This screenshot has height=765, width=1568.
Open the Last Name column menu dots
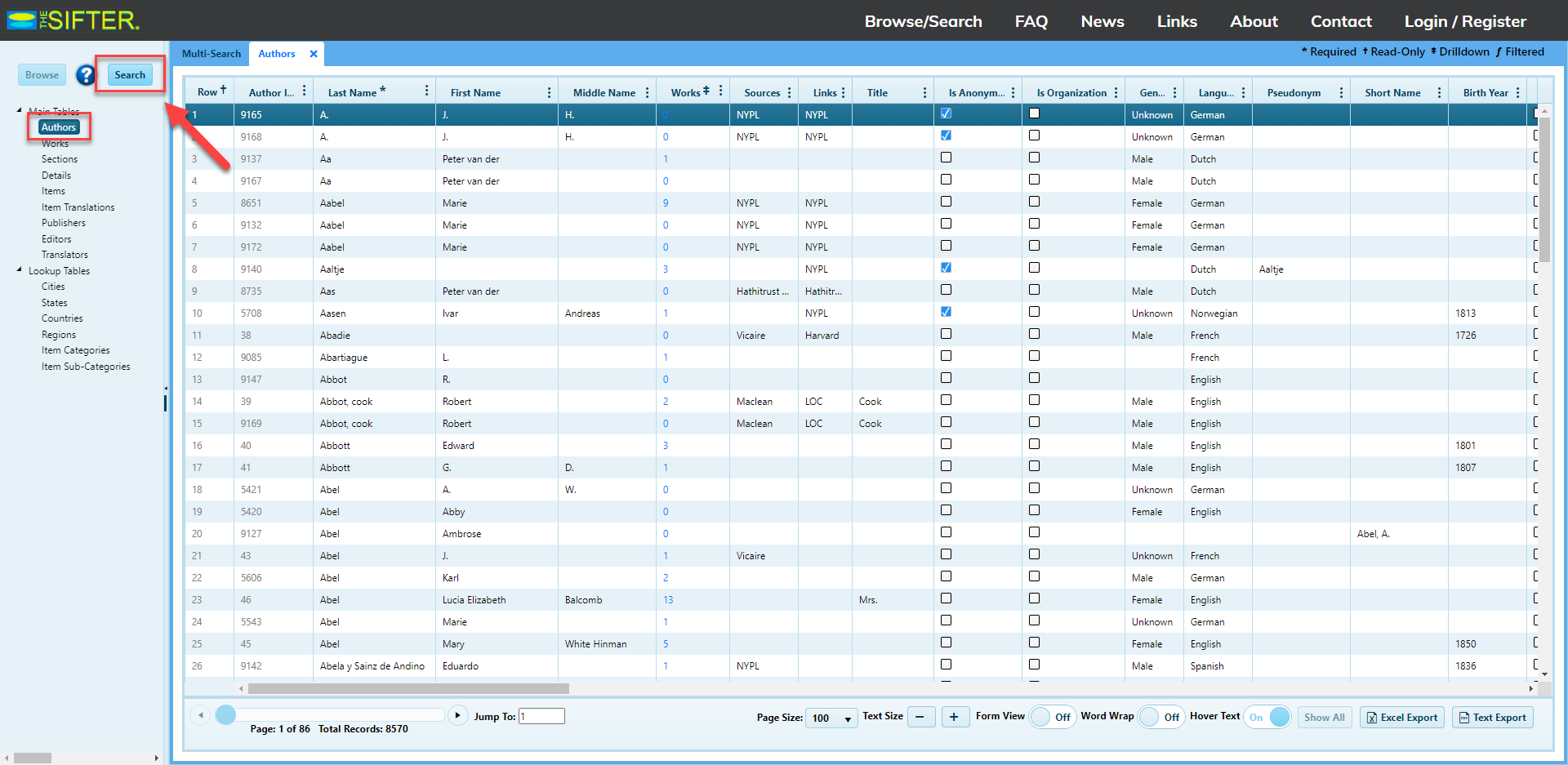426,91
